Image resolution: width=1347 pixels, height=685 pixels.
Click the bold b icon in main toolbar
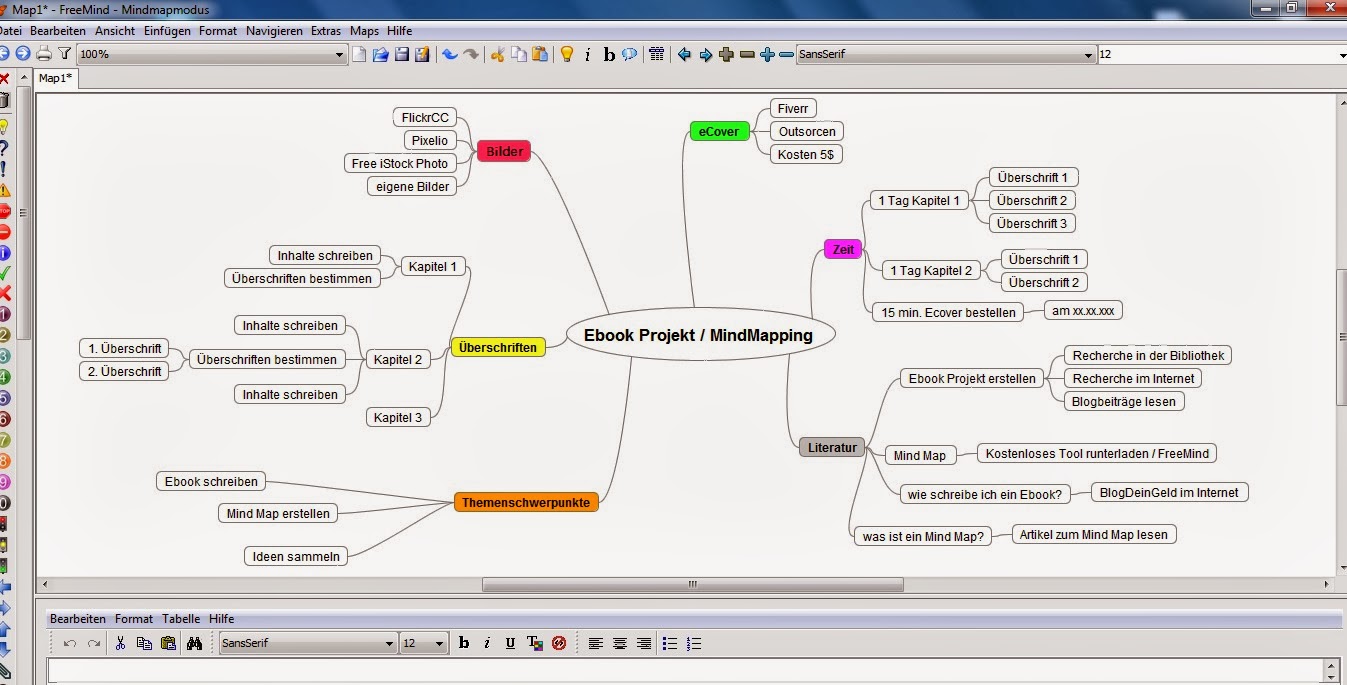click(x=608, y=54)
